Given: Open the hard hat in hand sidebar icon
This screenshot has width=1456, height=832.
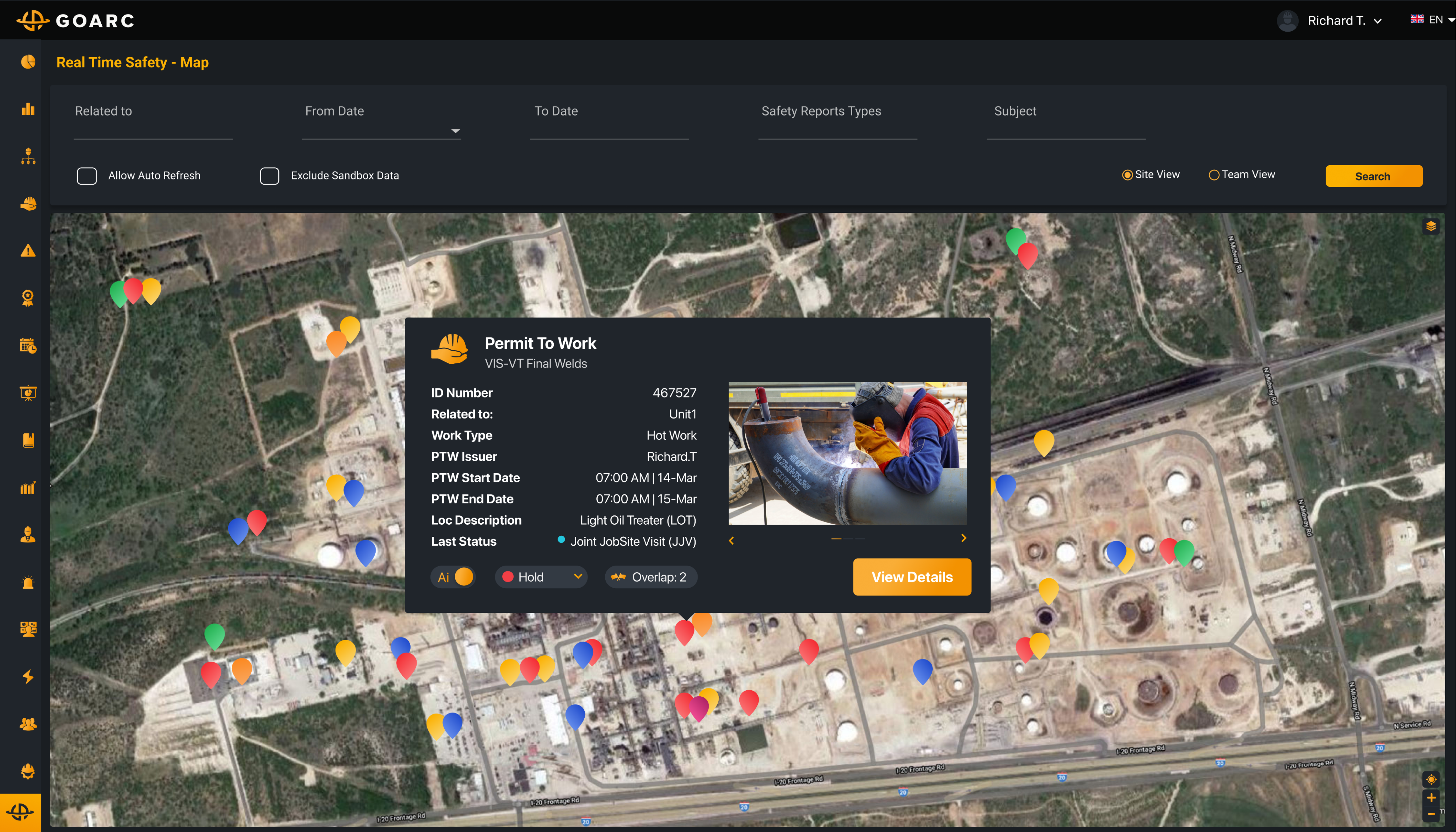Looking at the screenshot, I should point(28,203).
